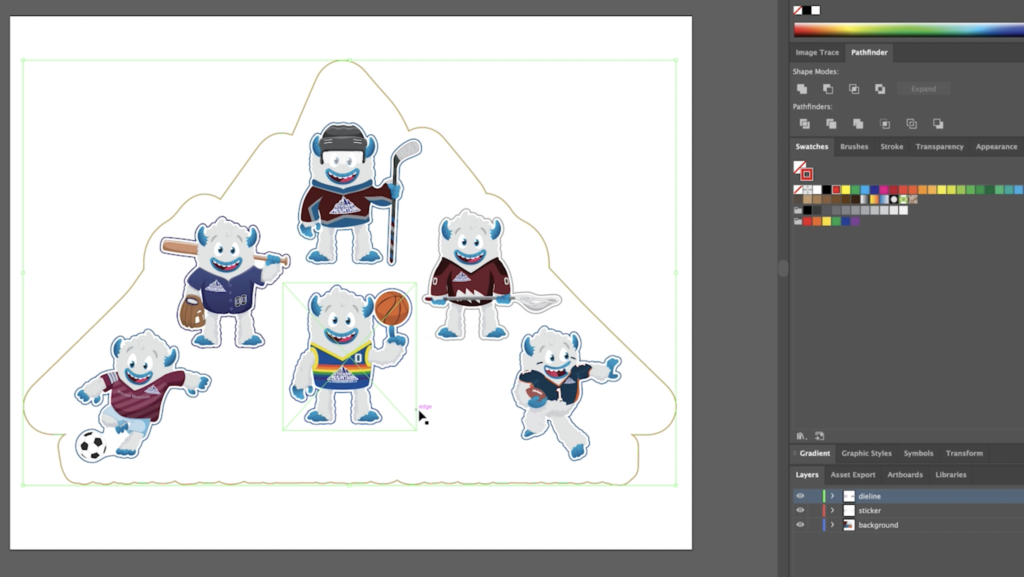Viewport: 1024px width, 577px height.
Task: Click the Minus Back pathfinder icon
Action: [x=938, y=123]
